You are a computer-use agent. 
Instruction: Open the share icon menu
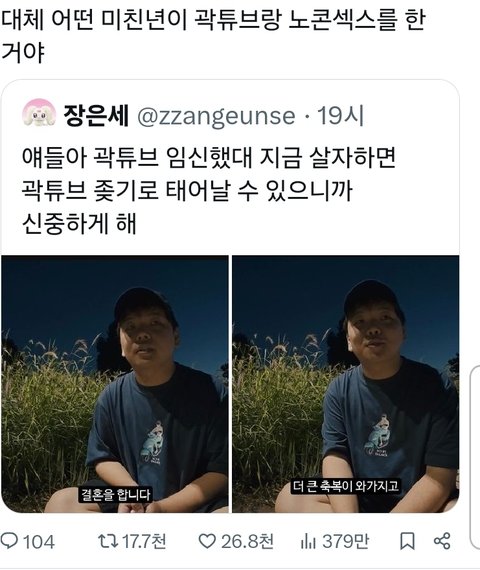coord(442,541)
